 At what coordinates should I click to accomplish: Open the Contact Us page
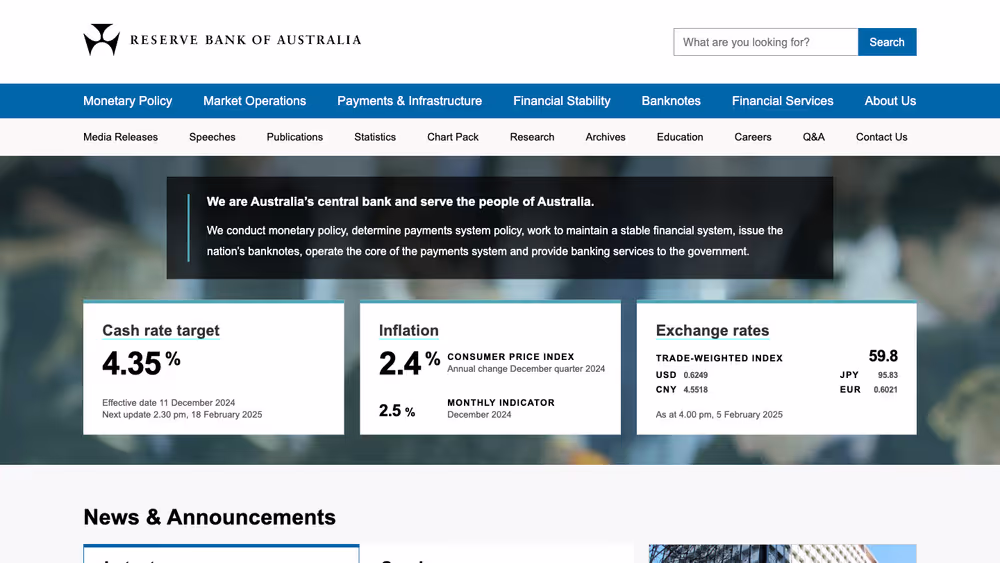point(881,137)
